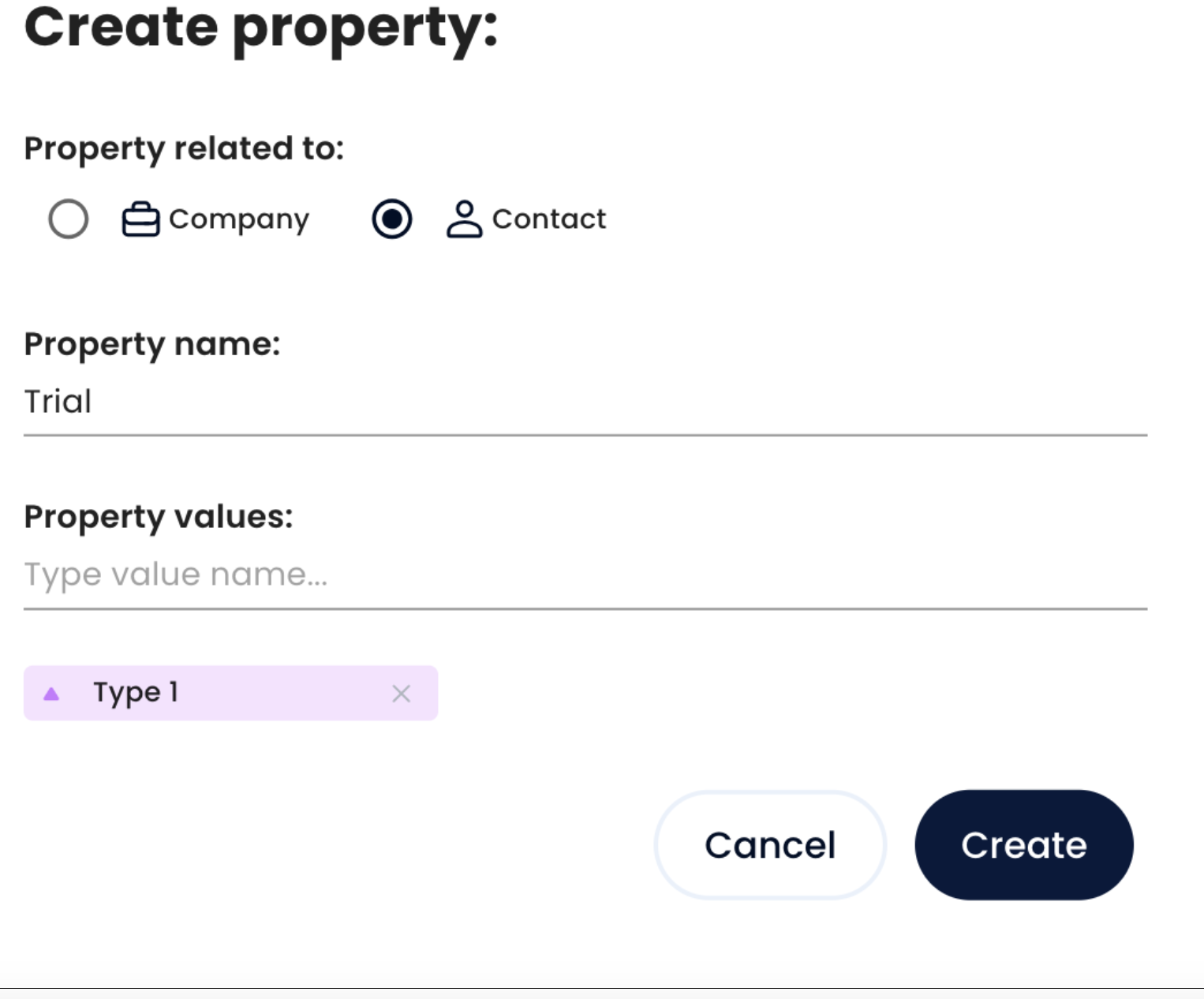Click the Type 1 value label
Viewport: 1204px width, 999px height.
(136, 693)
